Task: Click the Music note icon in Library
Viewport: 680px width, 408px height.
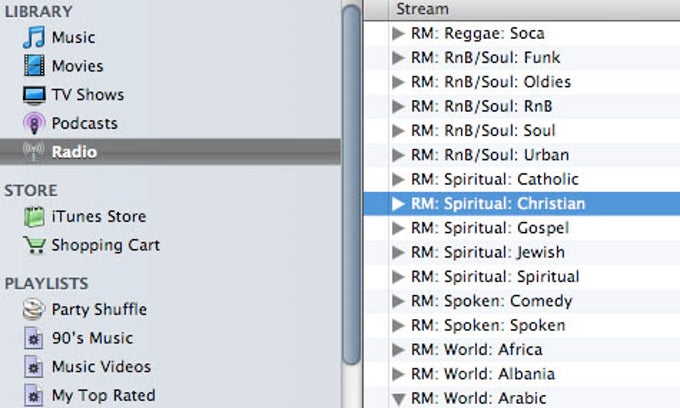Action: point(34,37)
